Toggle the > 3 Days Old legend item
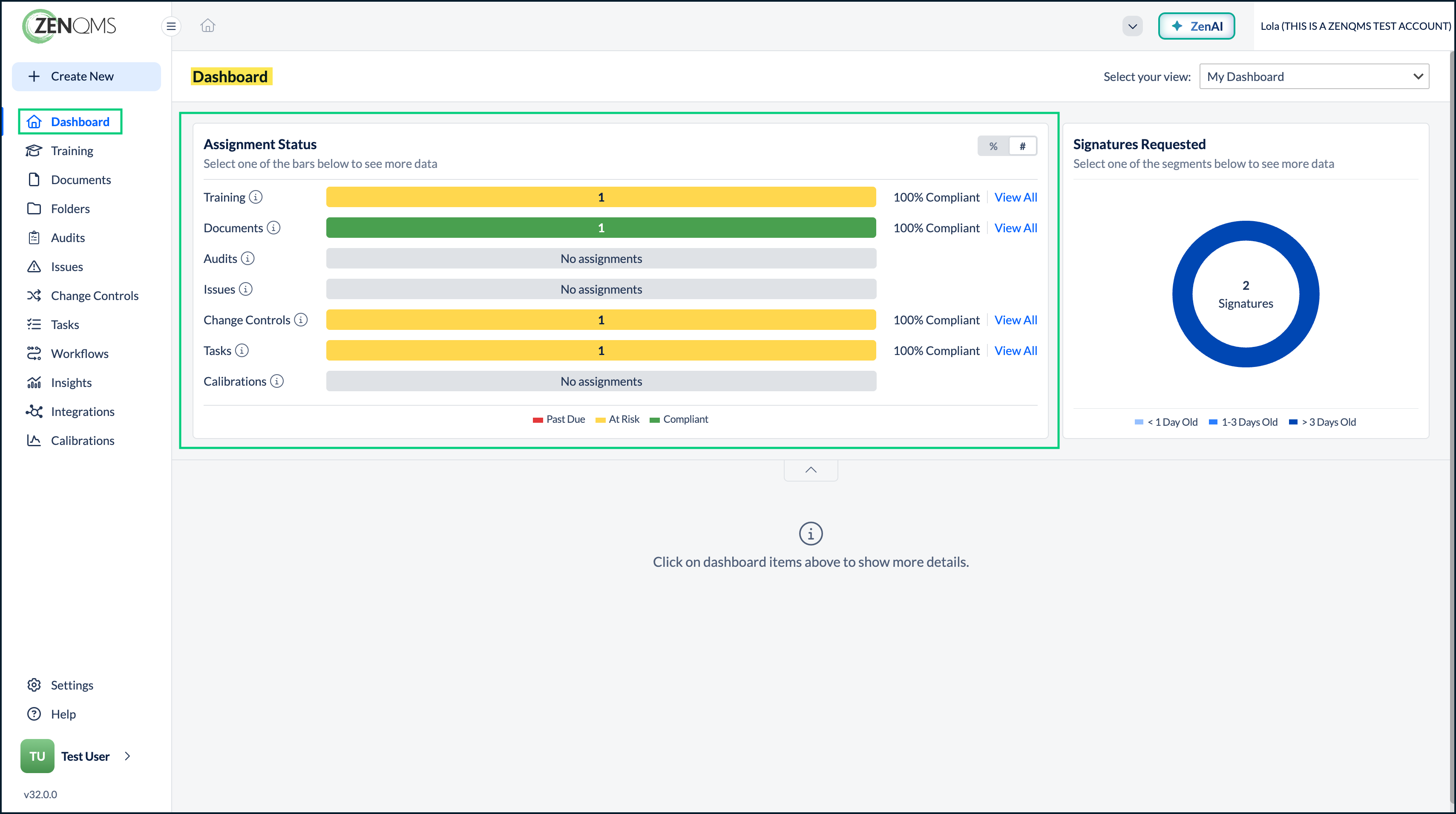Image resolution: width=1456 pixels, height=814 pixels. [x=1322, y=422]
